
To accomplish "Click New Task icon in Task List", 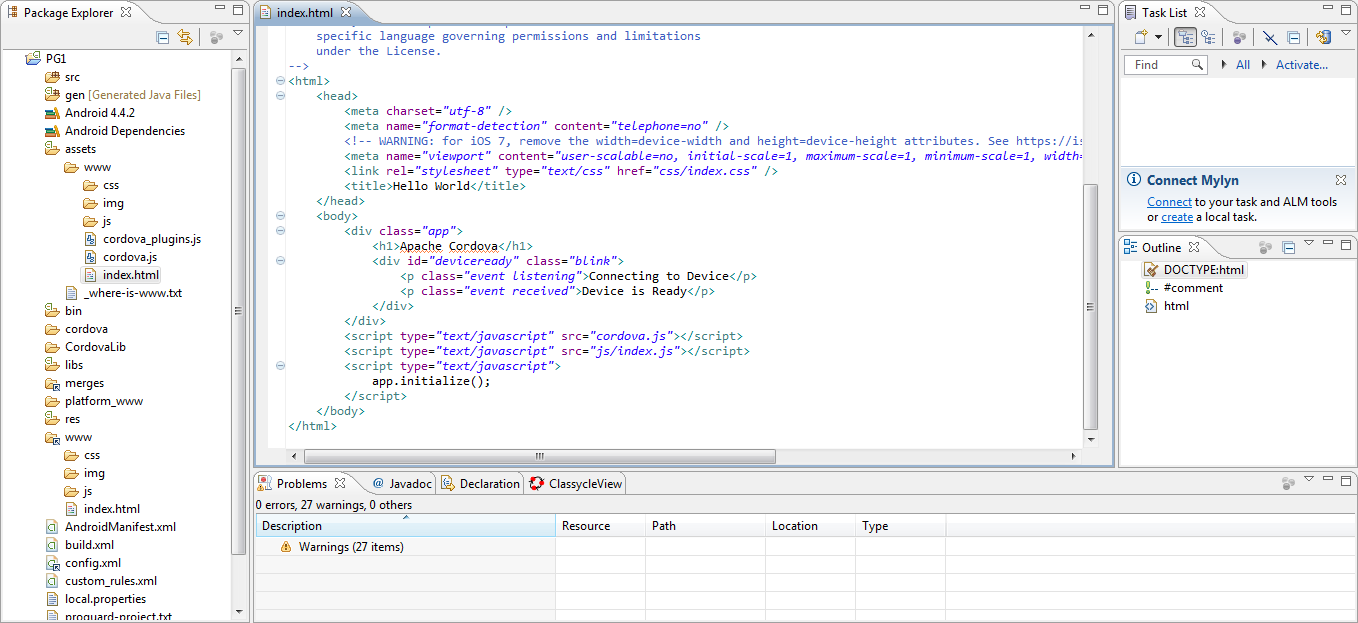I will (x=1141, y=37).
